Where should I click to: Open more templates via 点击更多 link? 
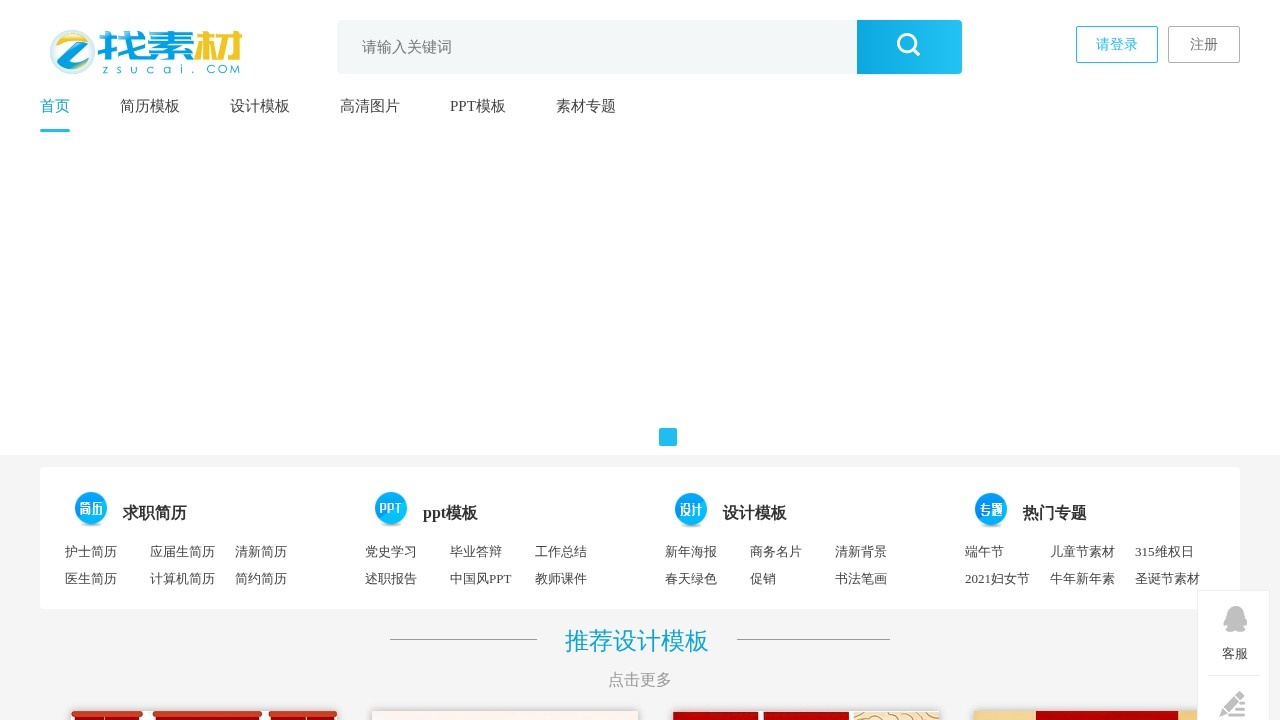639,679
